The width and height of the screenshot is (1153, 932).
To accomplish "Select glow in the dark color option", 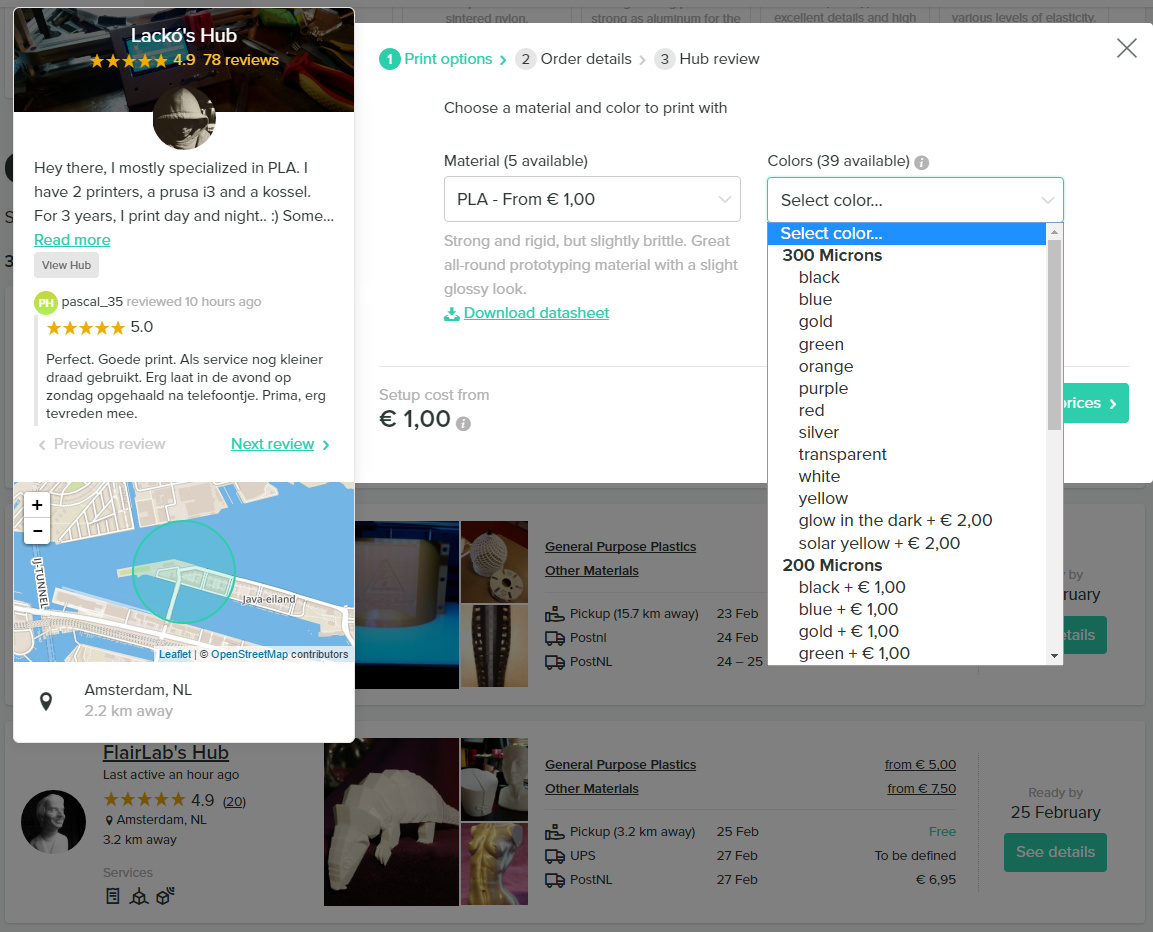I will tap(895, 520).
